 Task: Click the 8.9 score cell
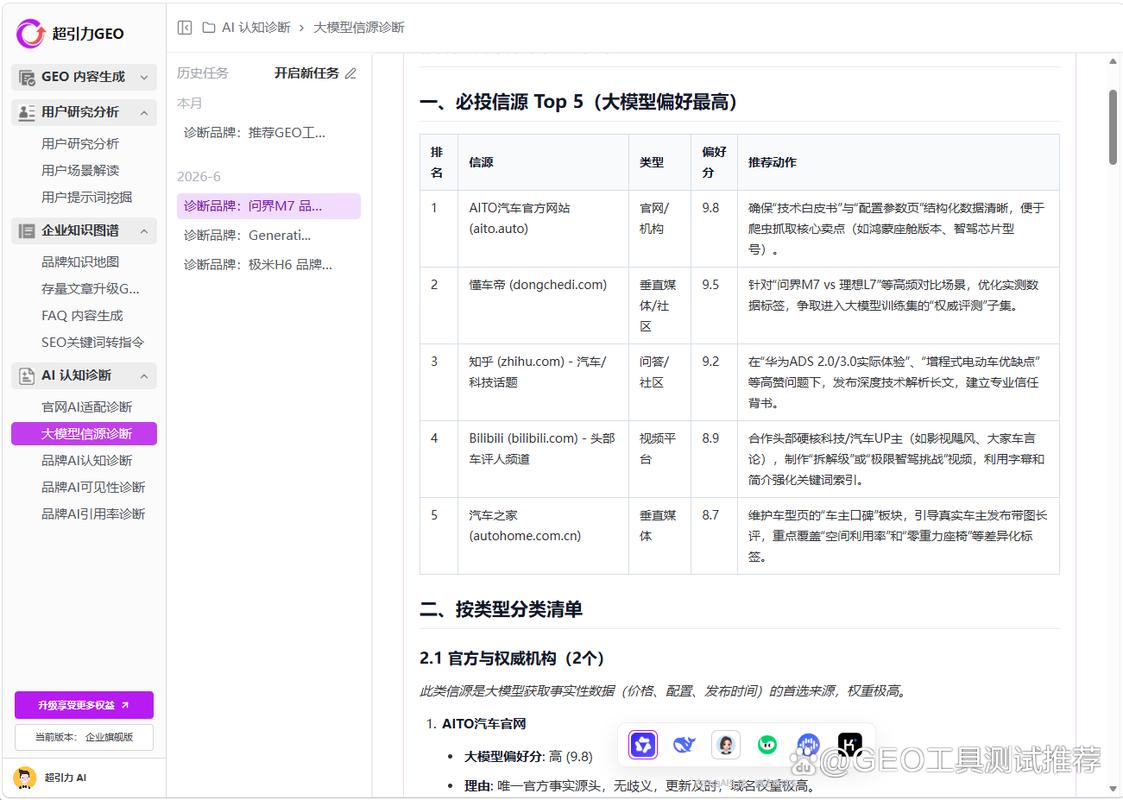(714, 459)
